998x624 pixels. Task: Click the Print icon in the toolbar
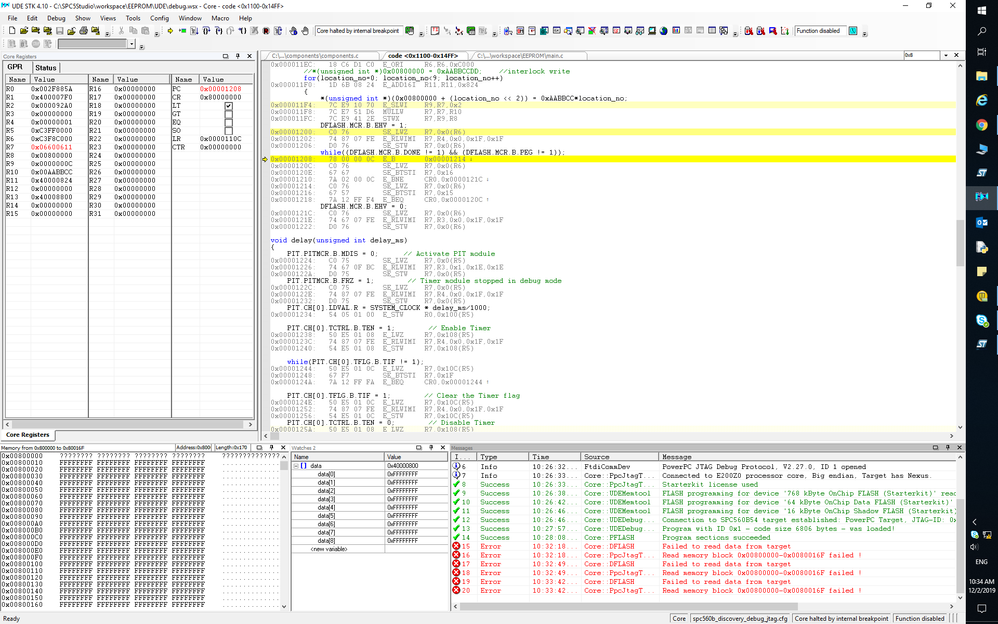coord(83,31)
